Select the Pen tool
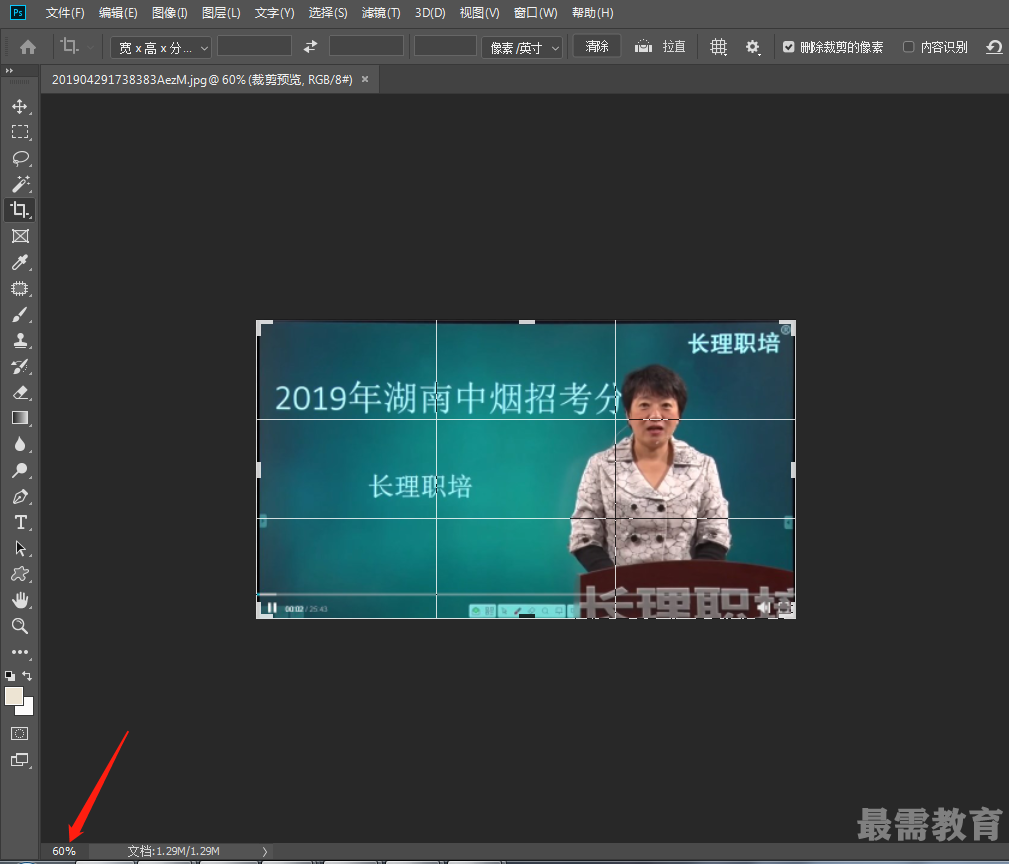 point(20,497)
